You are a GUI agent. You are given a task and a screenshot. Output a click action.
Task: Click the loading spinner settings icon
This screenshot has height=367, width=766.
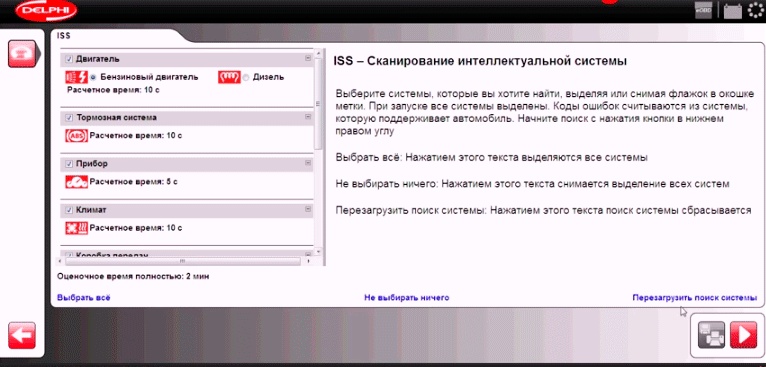coord(757,11)
